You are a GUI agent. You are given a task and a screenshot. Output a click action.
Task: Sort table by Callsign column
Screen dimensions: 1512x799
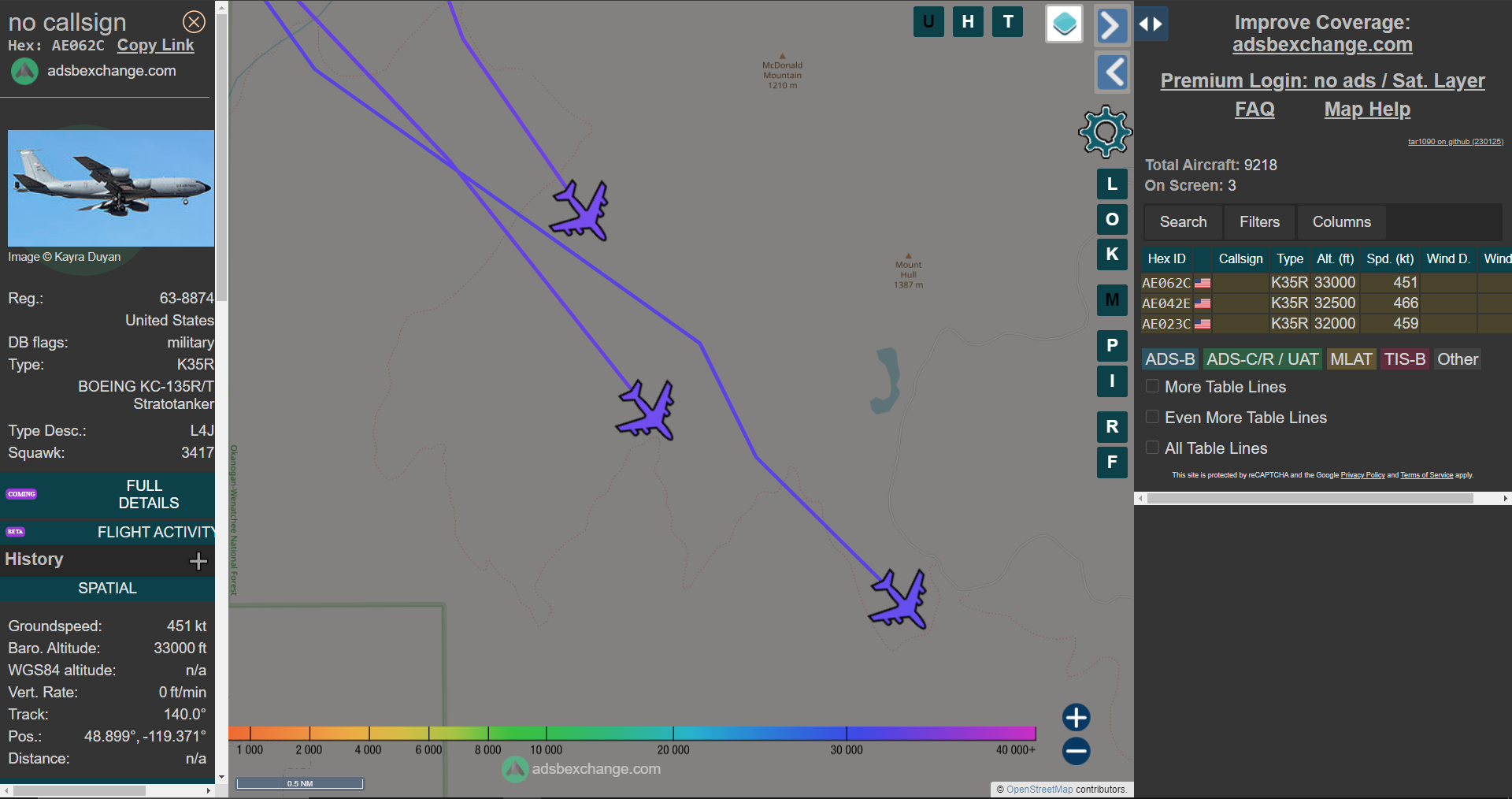[1240, 258]
